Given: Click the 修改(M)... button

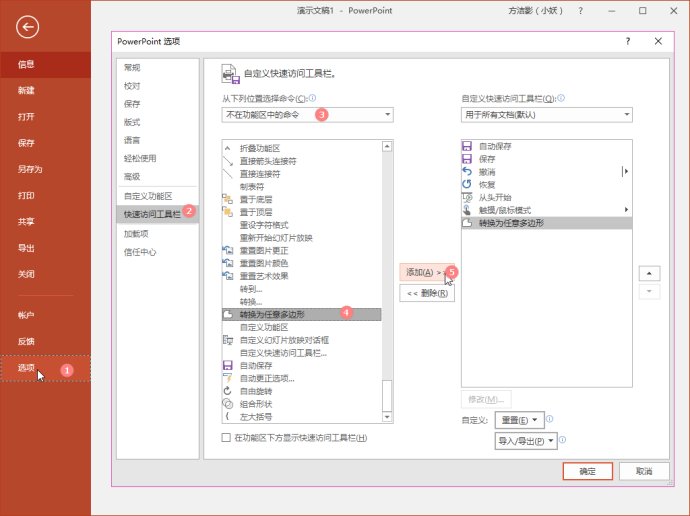Looking at the screenshot, I should tap(486, 399).
